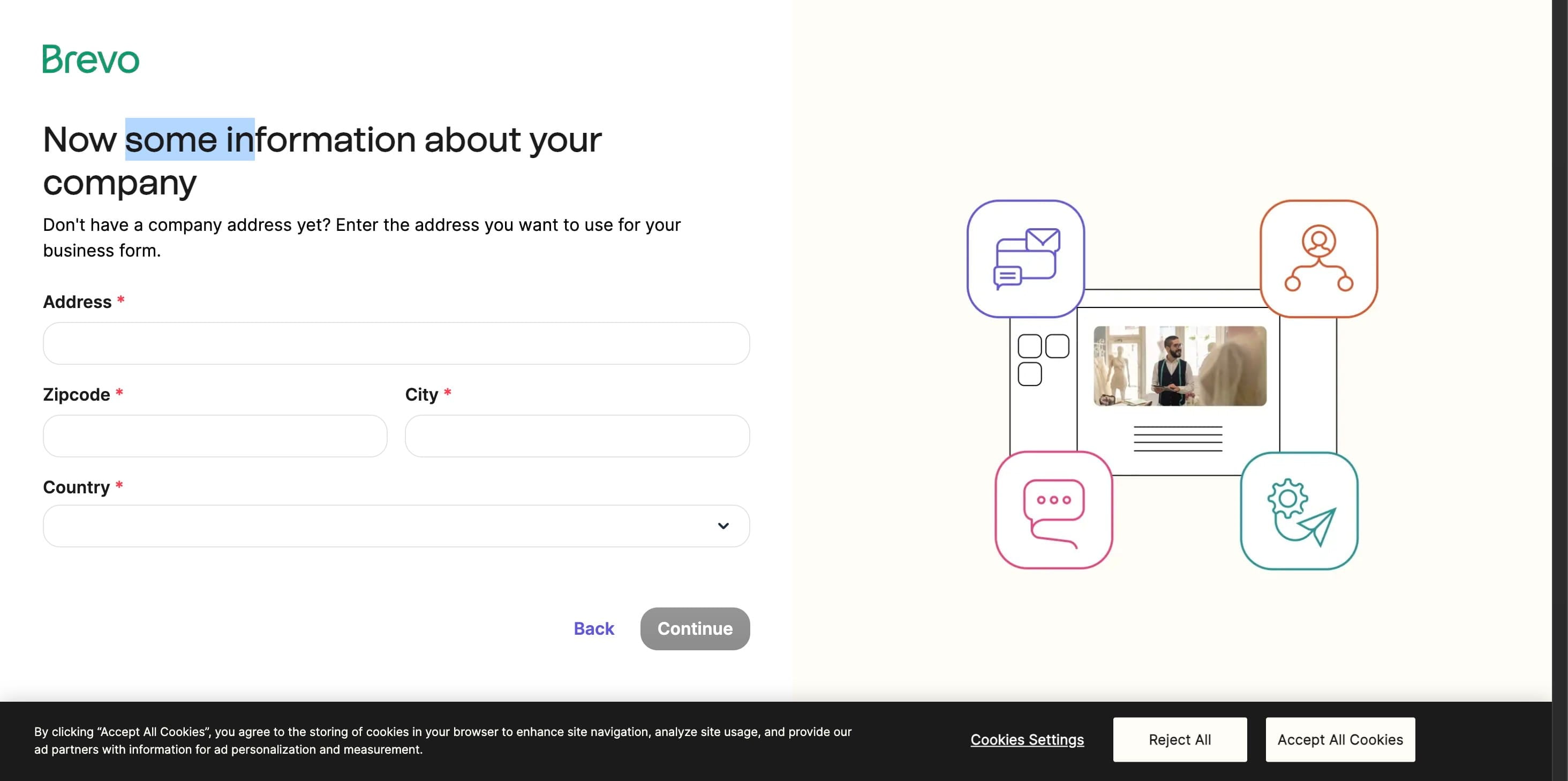Viewport: 1568px width, 781px height.
Task: Click the Zipcode input field
Action: coord(214,435)
